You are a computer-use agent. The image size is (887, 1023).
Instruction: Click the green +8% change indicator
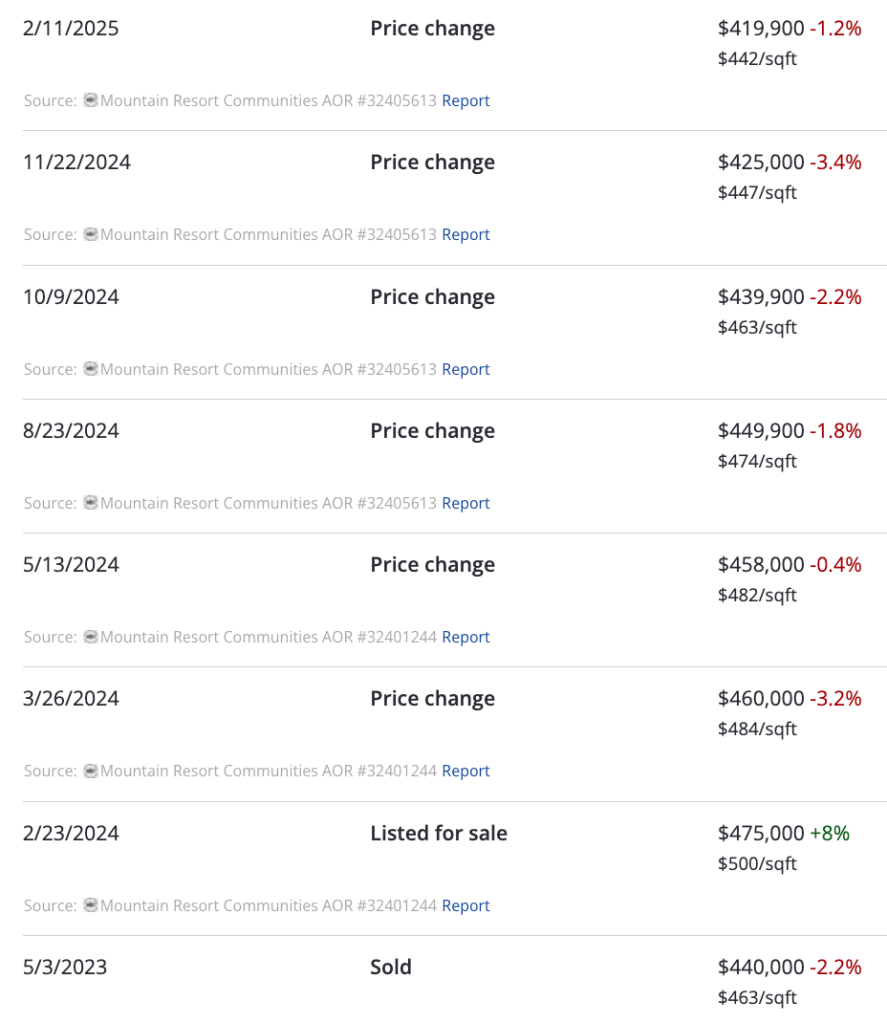coord(829,833)
